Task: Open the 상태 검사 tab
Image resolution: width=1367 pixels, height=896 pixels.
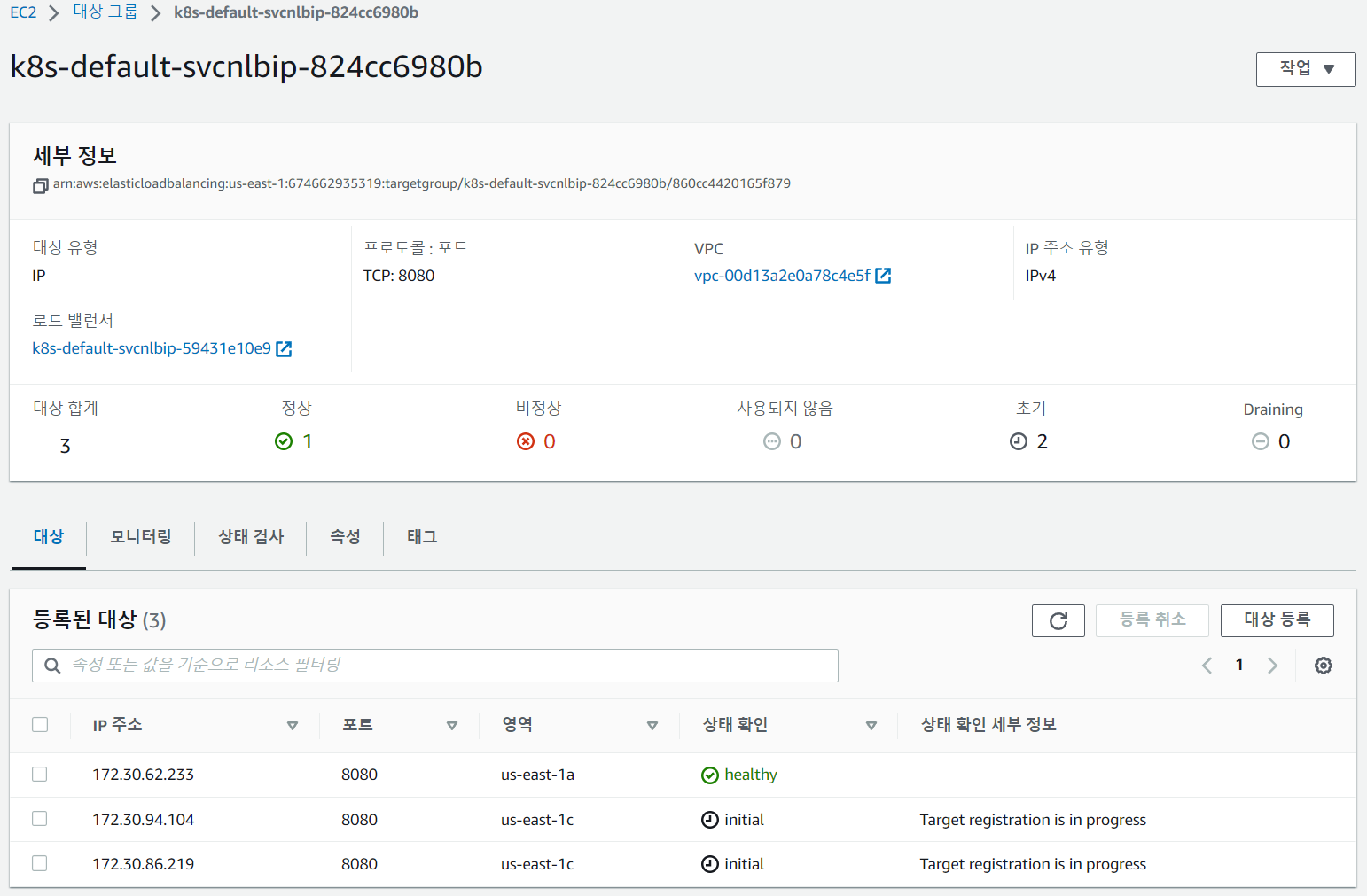Action: [x=251, y=537]
